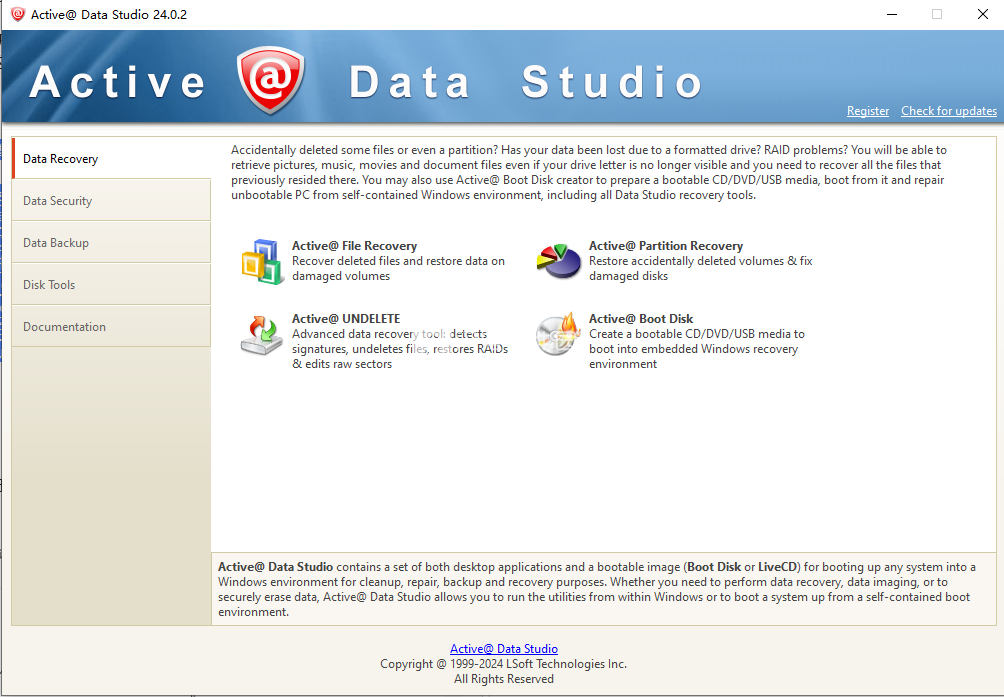Click the Active@ UNDELETE drive icon
Screen dimensions: 1004x697
coord(262,335)
